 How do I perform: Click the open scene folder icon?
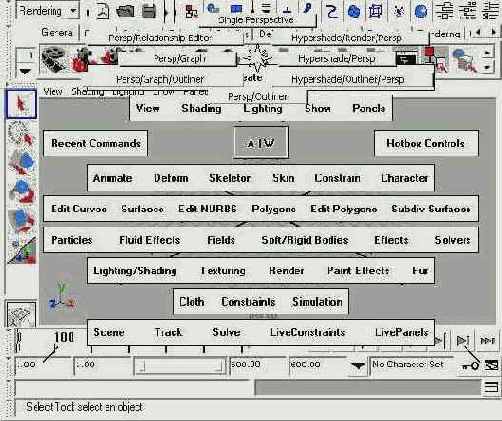(x=125, y=11)
